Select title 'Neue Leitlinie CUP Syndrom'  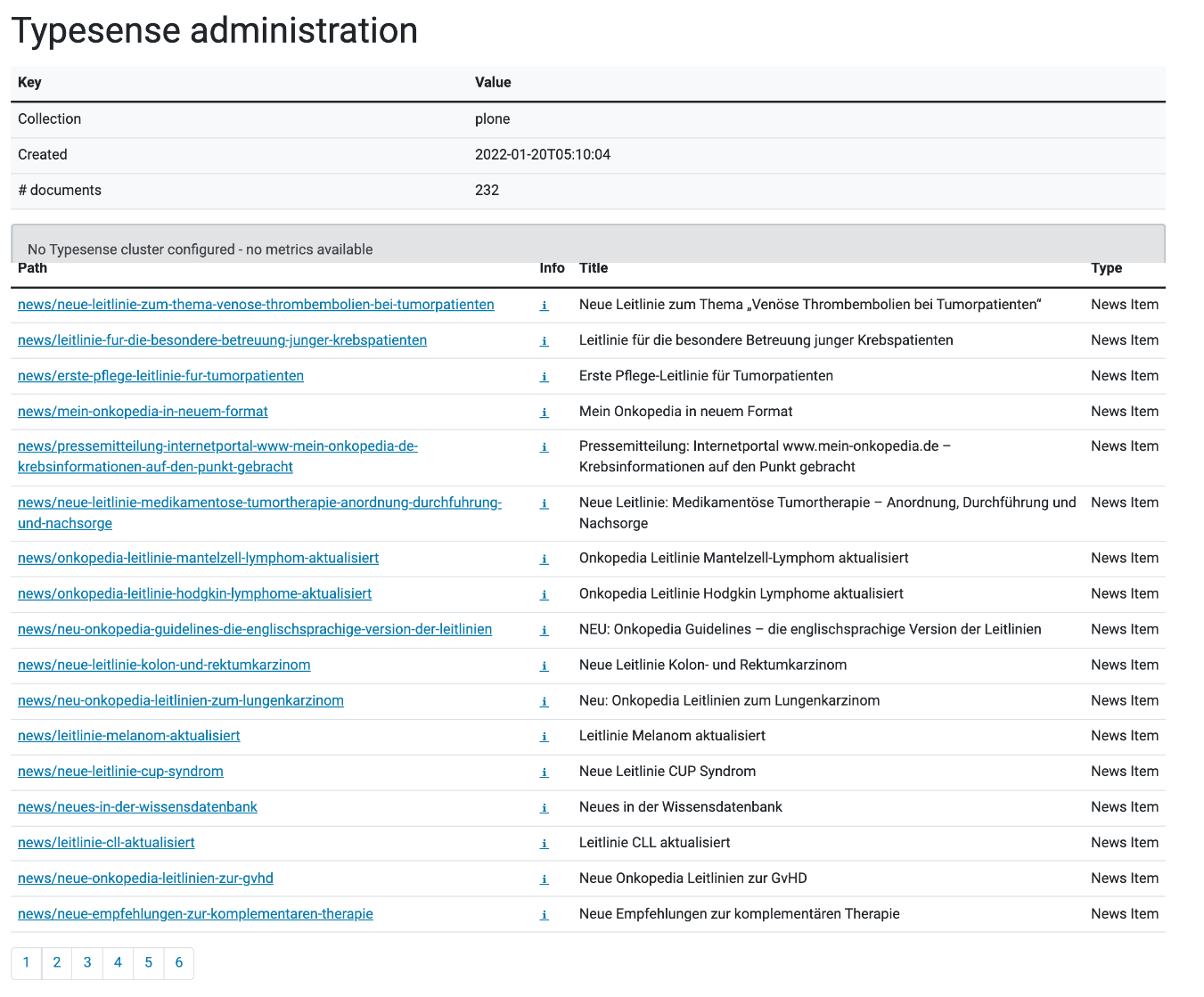coord(668,772)
